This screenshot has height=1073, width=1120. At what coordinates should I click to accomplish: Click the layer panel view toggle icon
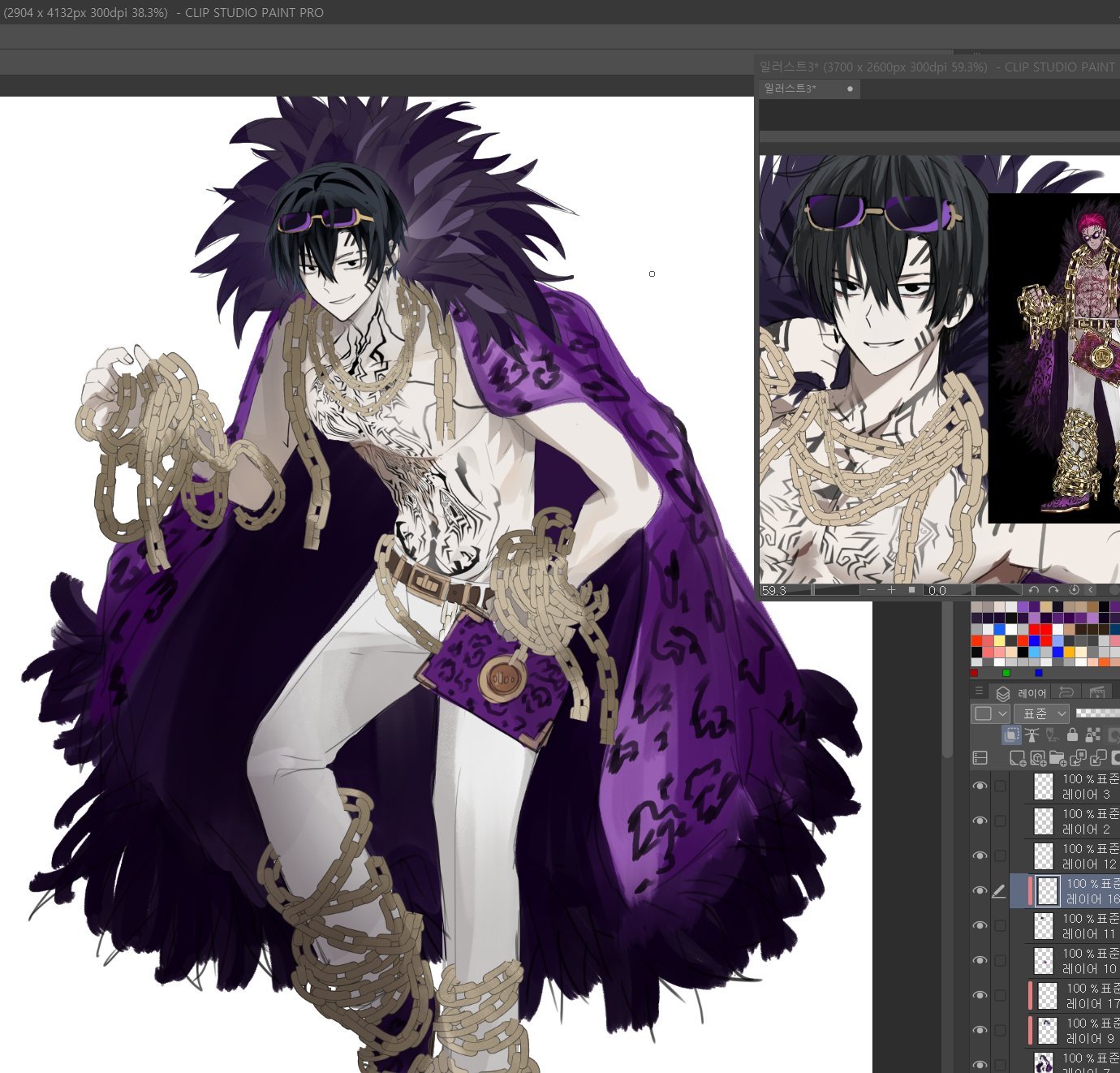point(980,758)
